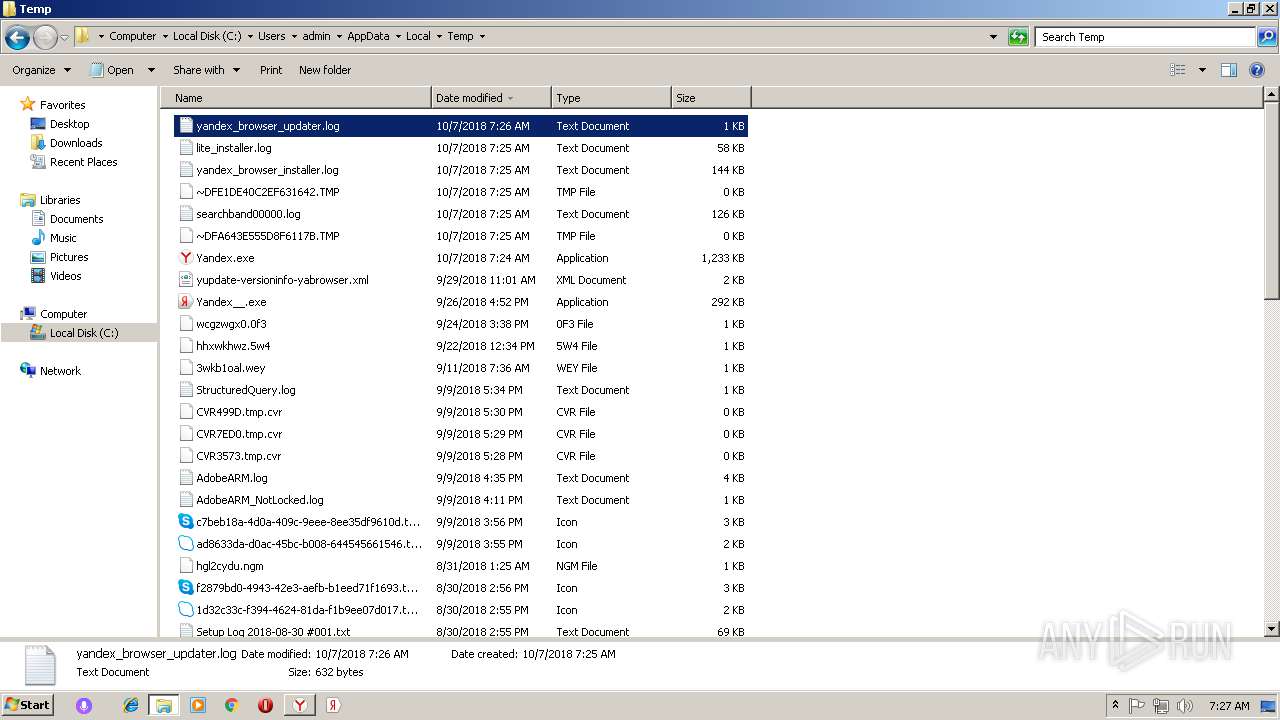This screenshot has width=1280, height=720.
Task: Select the Skype icon file c7beb18a-4d0a-409c
Action: point(461,522)
